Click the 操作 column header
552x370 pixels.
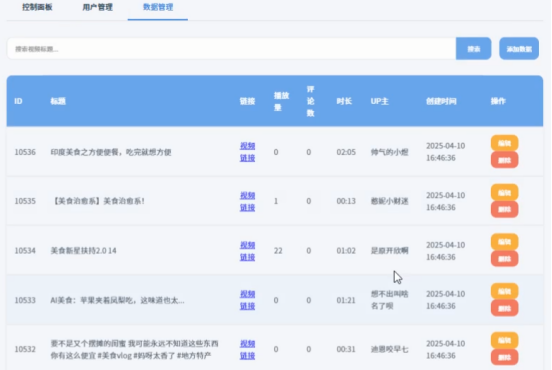point(498,101)
